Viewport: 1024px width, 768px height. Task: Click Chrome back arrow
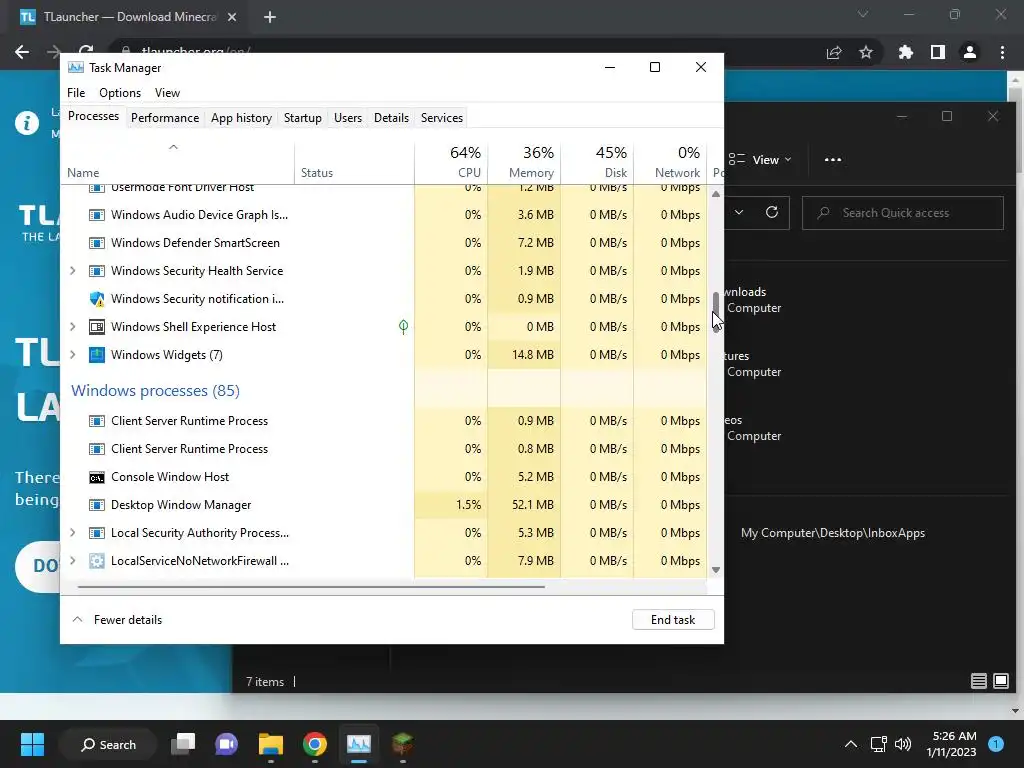click(x=22, y=52)
